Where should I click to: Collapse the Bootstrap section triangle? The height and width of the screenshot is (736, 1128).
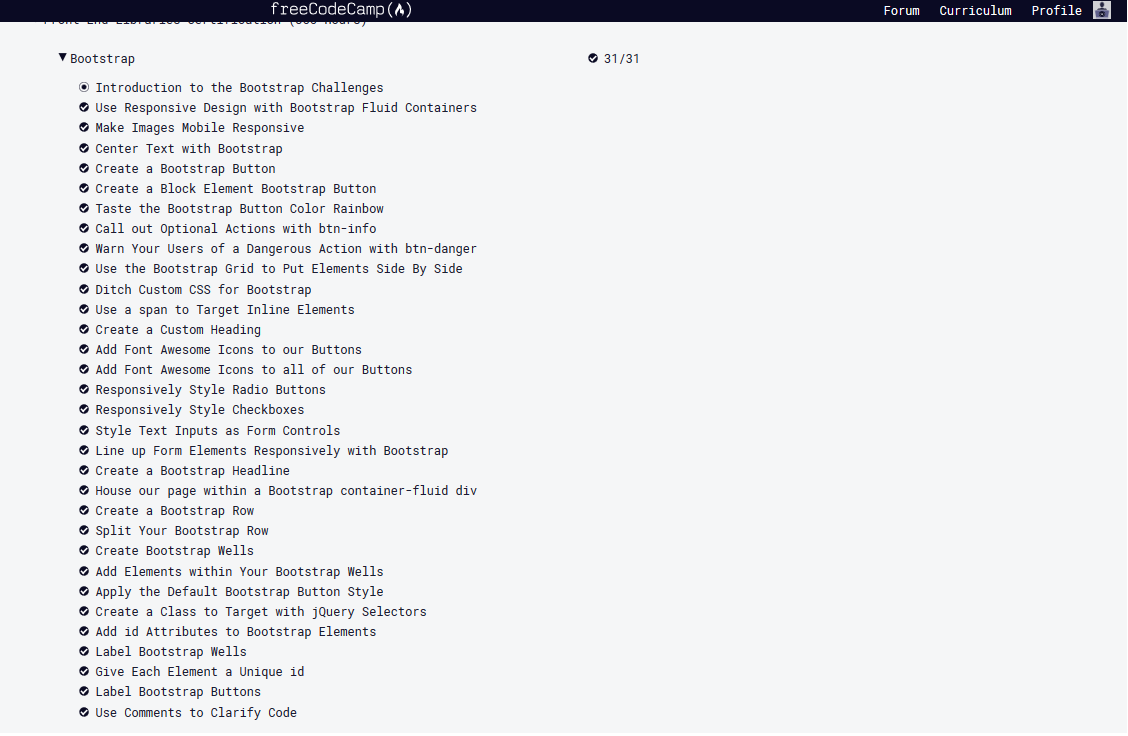(x=63, y=58)
